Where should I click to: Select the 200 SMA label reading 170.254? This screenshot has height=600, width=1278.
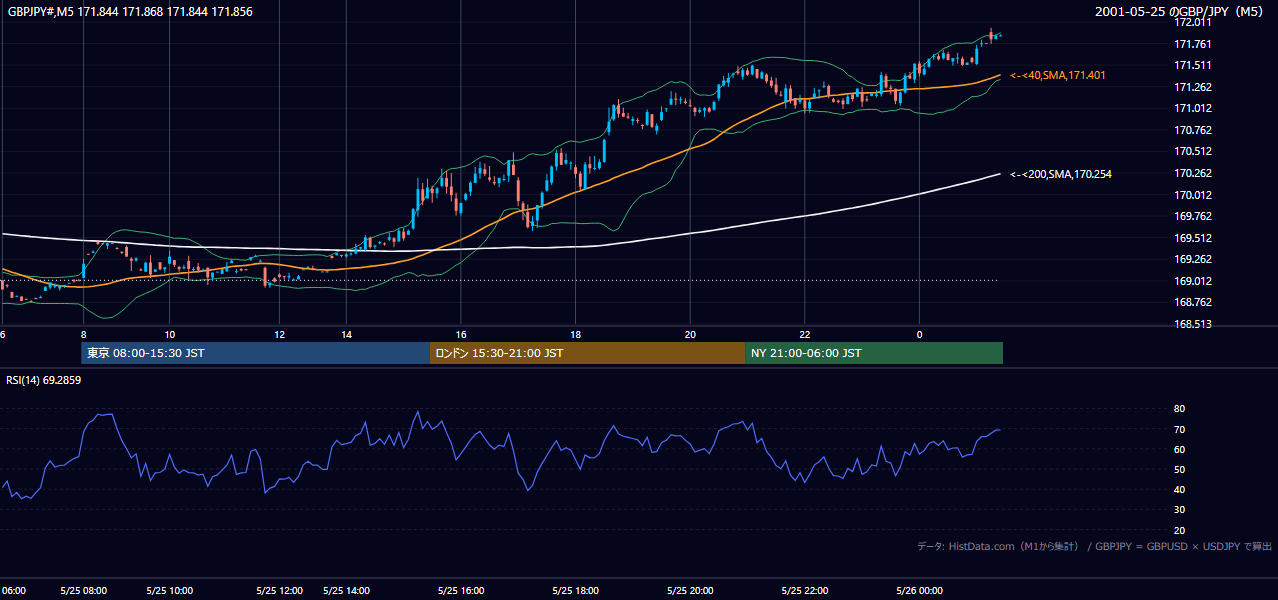pyautogui.click(x=1060, y=174)
